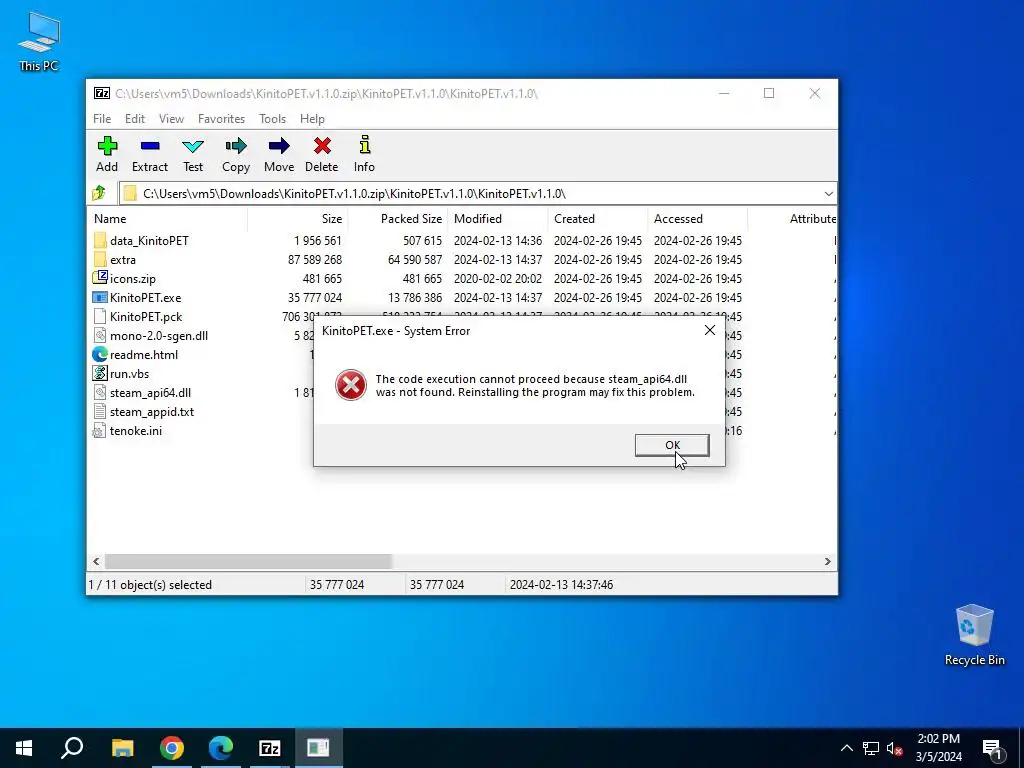Click the red Delete toolbar icon
The image size is (1024, 768).
click(322, 146)
